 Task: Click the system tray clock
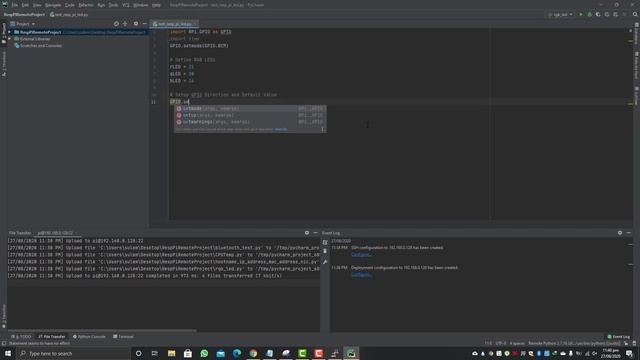tap(611, 353)
